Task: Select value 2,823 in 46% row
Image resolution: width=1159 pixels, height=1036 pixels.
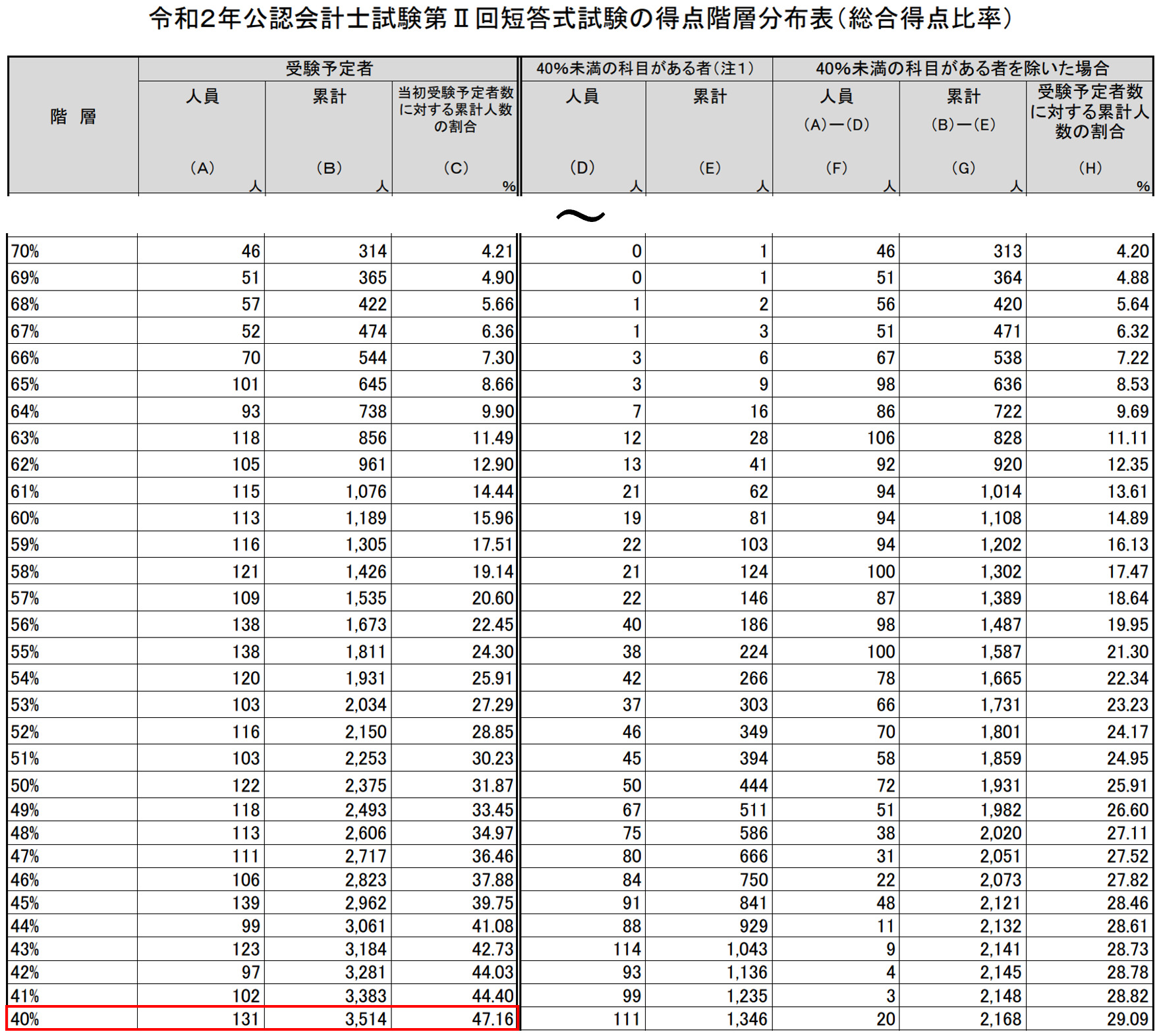Action: click(366, 880)
